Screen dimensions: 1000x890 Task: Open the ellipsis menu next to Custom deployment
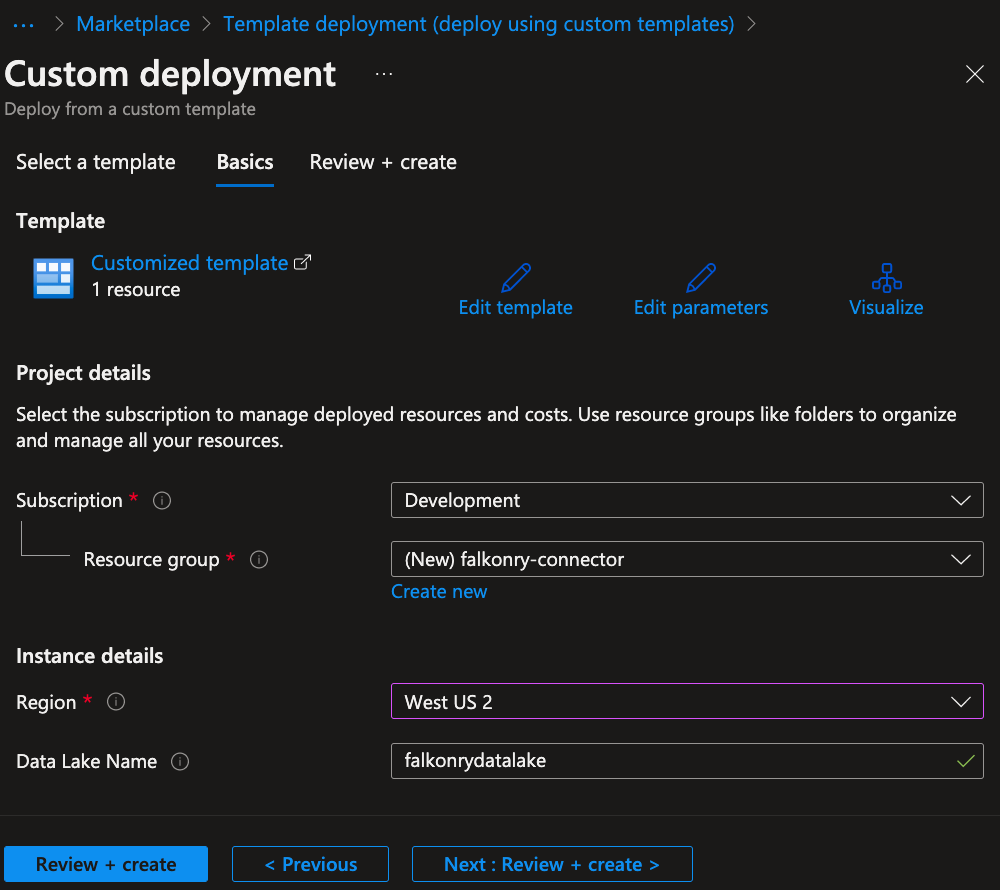pyautogui.click(x=384, y=74)
